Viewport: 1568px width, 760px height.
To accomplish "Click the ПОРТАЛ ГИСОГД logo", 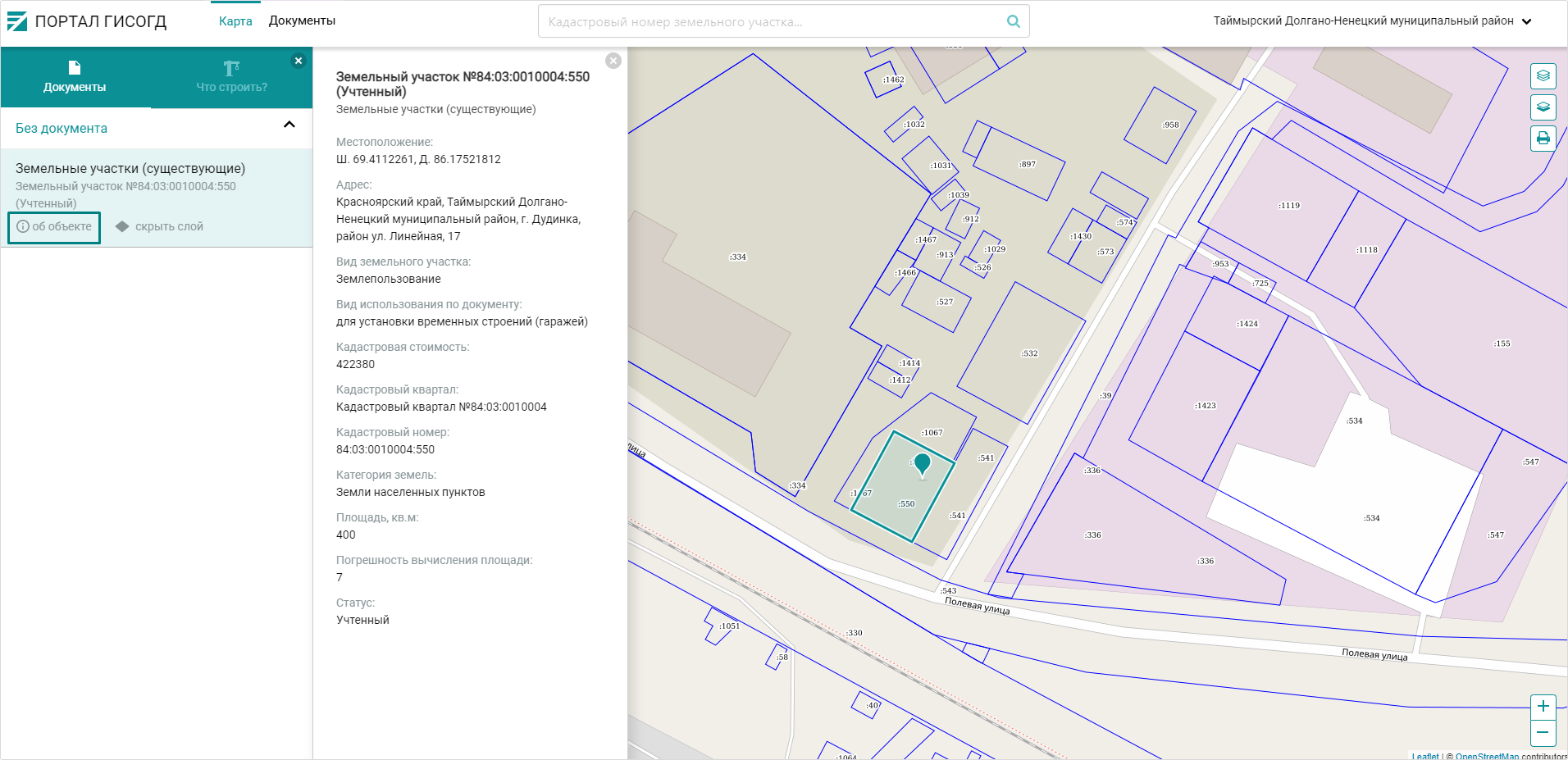I will [x=87, y=21].
